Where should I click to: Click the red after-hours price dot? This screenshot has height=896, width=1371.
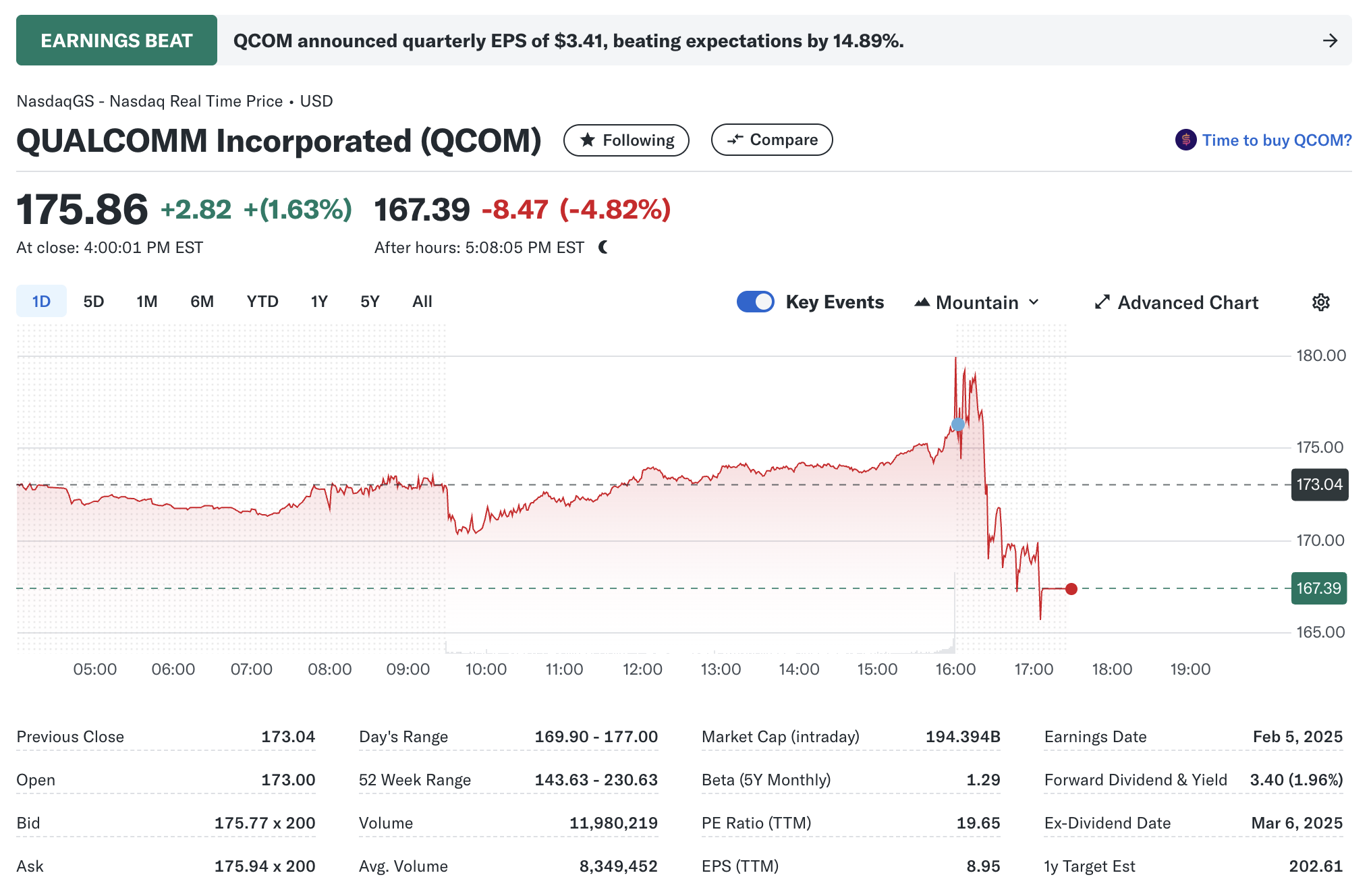(x=1071, y=589)
